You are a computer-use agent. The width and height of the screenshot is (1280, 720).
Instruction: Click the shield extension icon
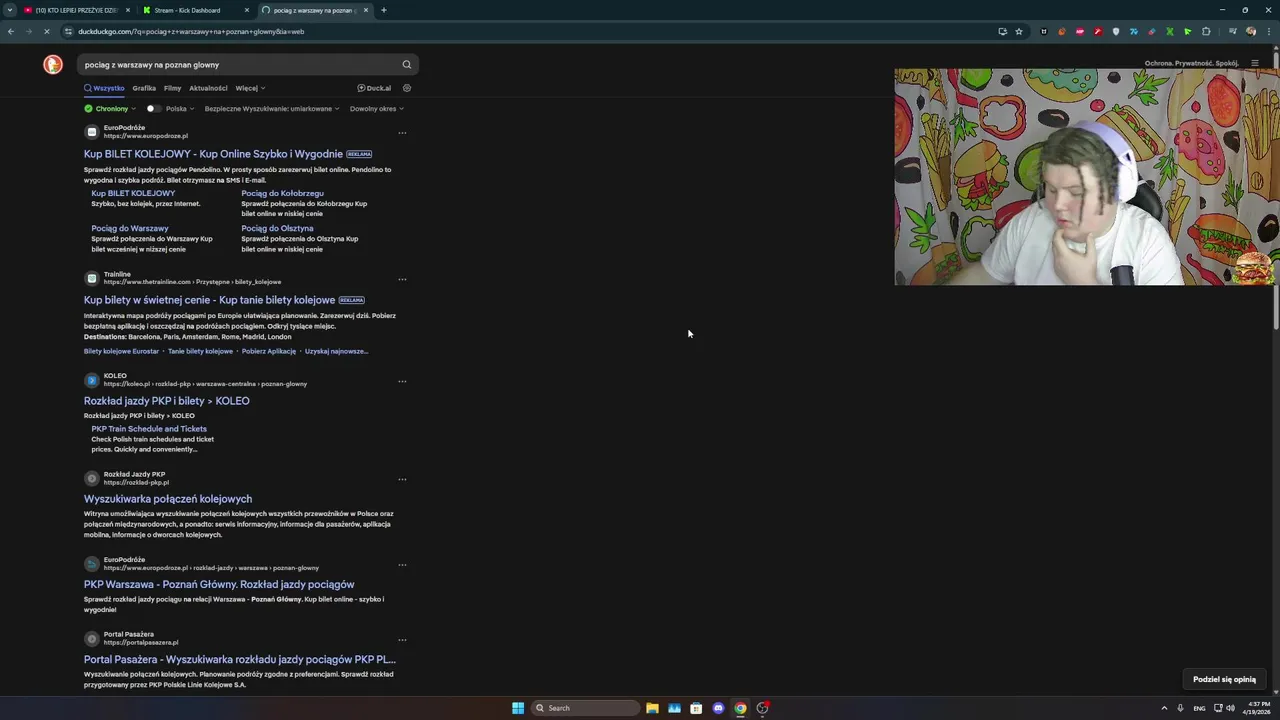point(1116,31)
